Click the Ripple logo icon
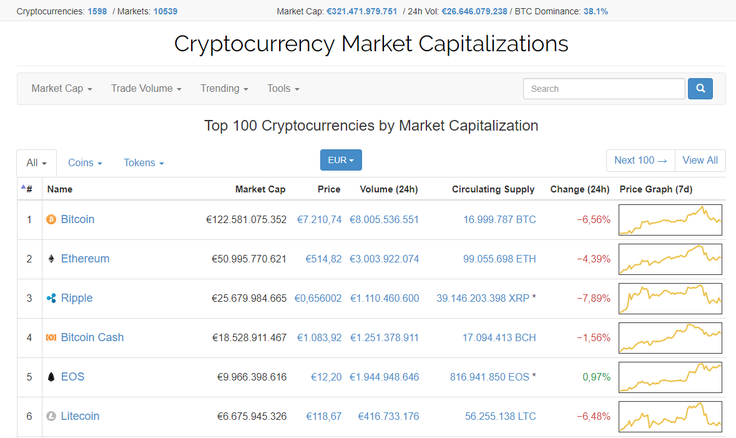 (x=51, y=298)
